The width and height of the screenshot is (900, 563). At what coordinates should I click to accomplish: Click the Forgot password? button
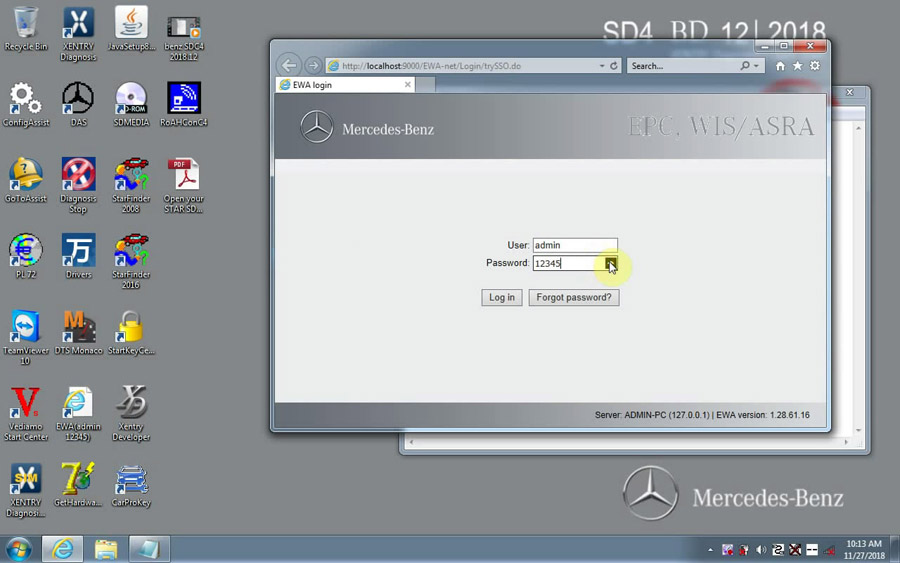coord(574,297)
